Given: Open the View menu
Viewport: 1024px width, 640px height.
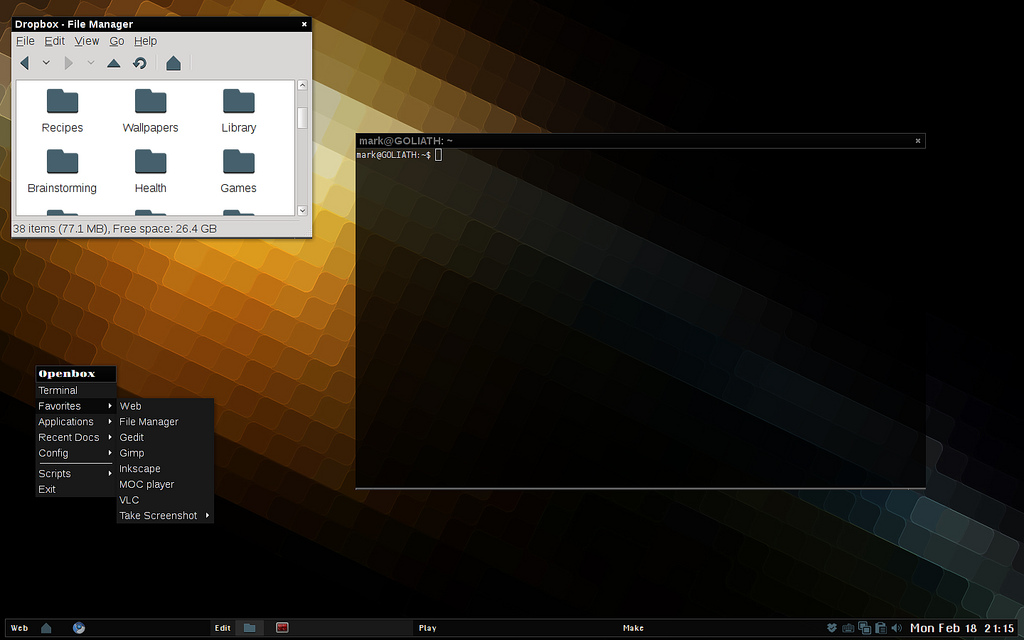Looking at the screenshot, I should [x=87, y=41].
